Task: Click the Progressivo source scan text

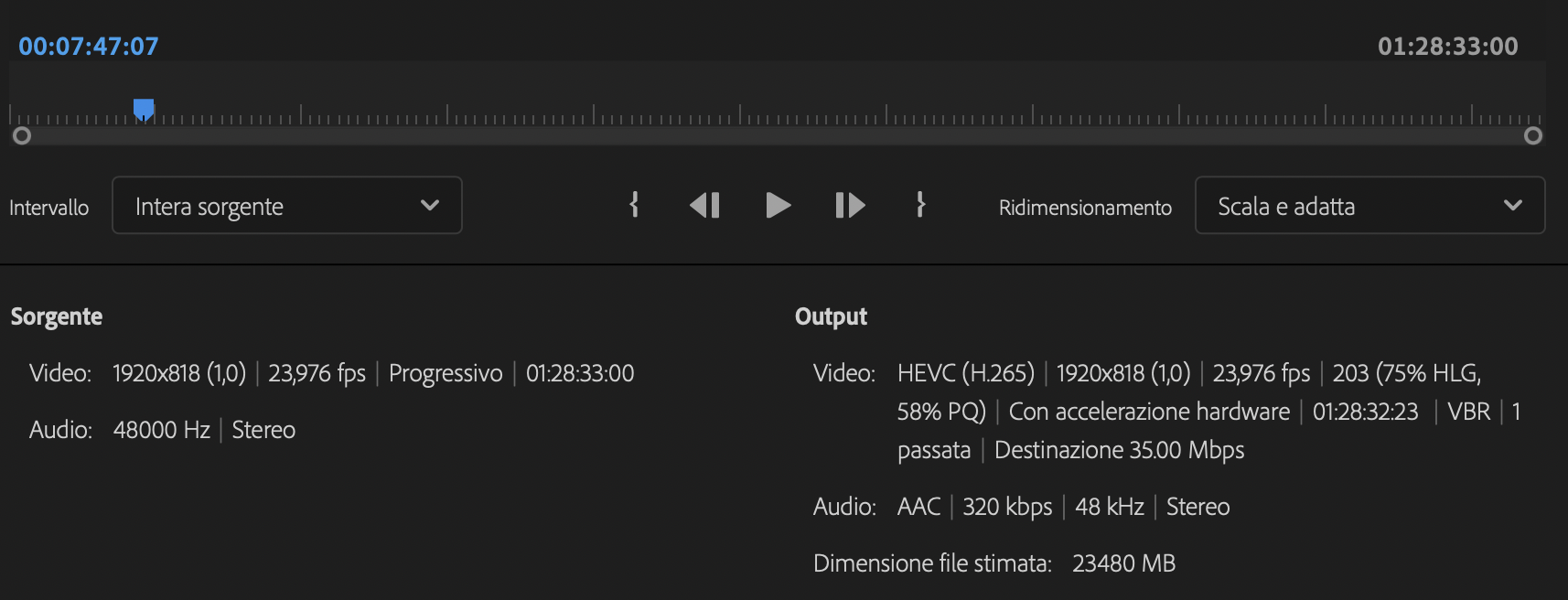Action: click(446, 373)
